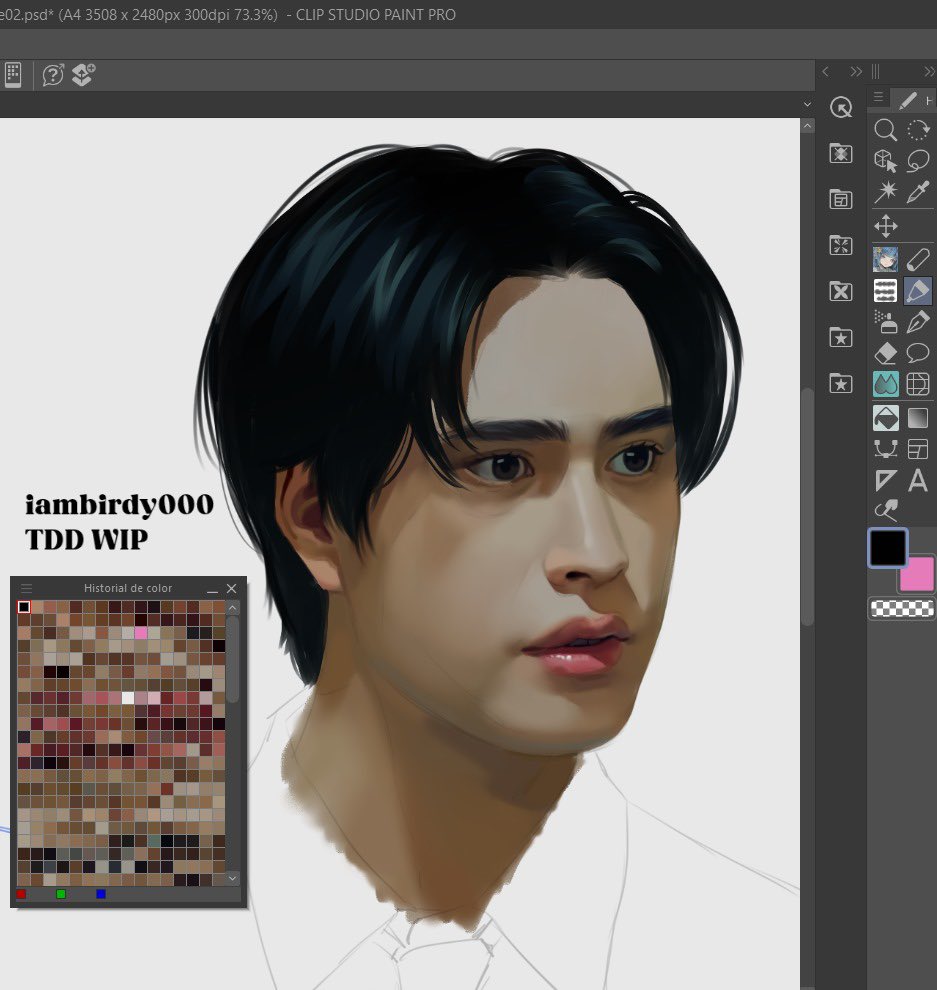
Task: Select the Rotate view tool
Action: click(918, 130)
